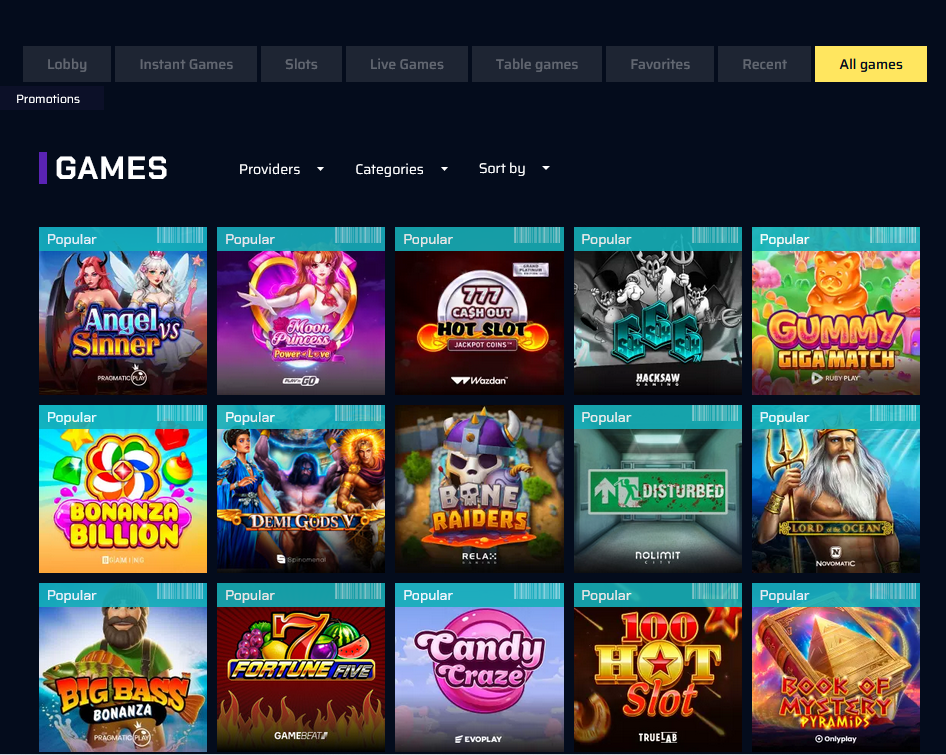Launch Moon Princess Power of Love
Image resolution: width=946 pixels, height=755 pixels.
(x=301, y=311)
